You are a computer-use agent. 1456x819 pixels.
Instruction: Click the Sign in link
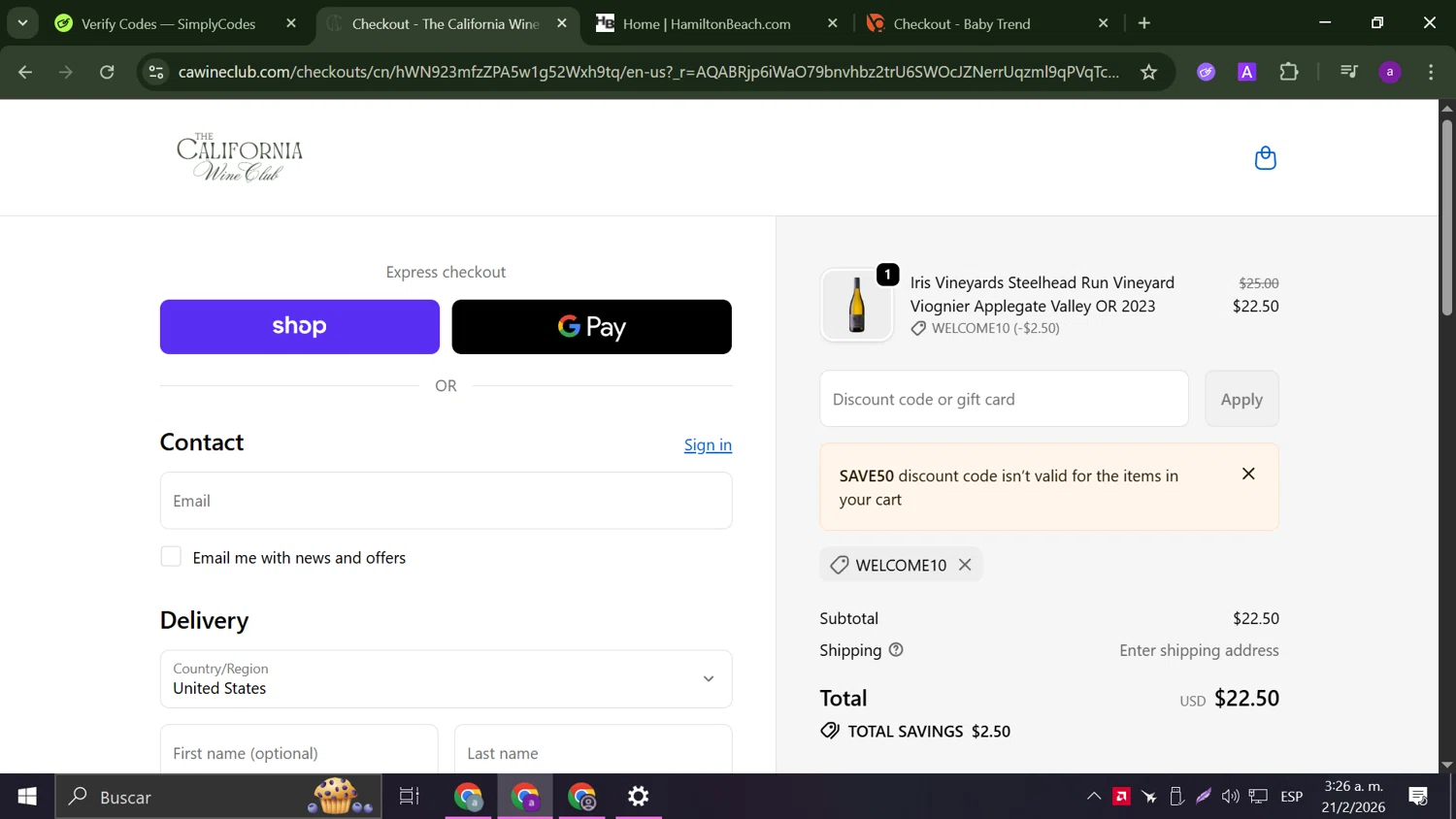pos(708,445)
